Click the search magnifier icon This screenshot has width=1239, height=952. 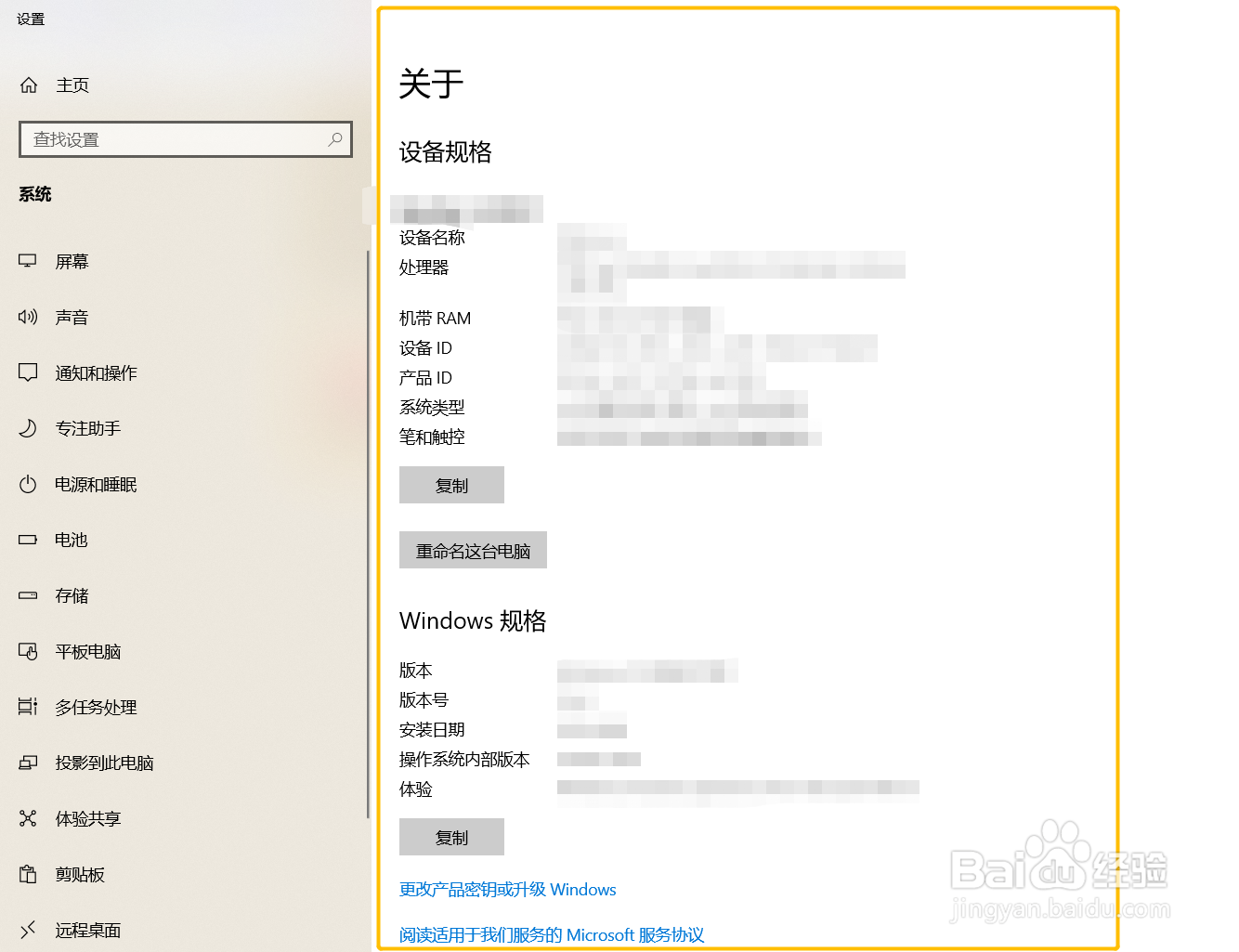click(335, 139)
